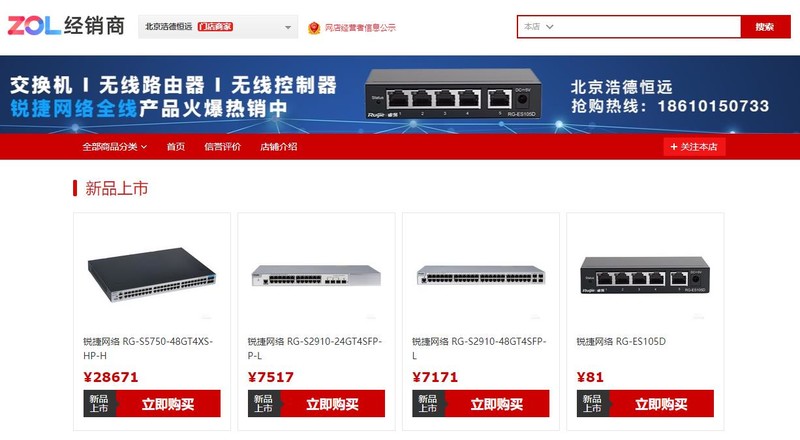Screen dimensions: 800x440
Task: Click 立即购买 for RG-S2910-48GT4SFP-L
Action: point(497,404)
